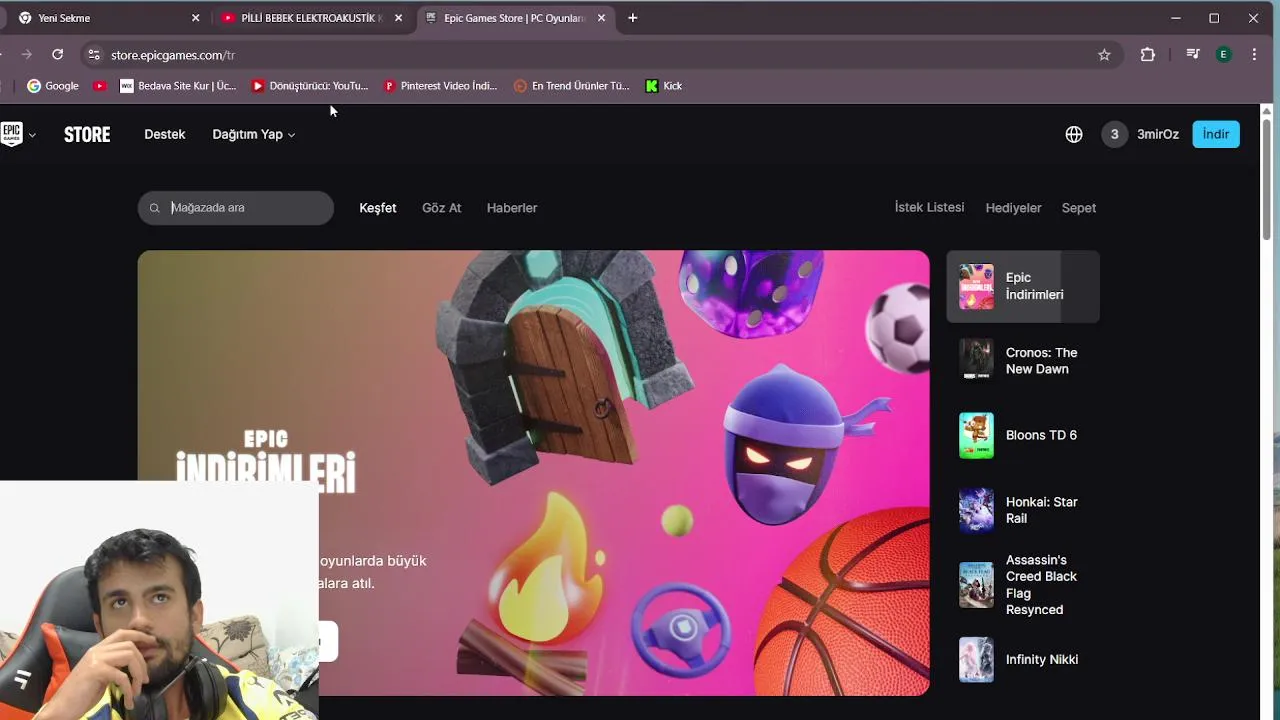Switch to the Göz At tab
This screenshot has width=1280, height=720.
(441, 208)
